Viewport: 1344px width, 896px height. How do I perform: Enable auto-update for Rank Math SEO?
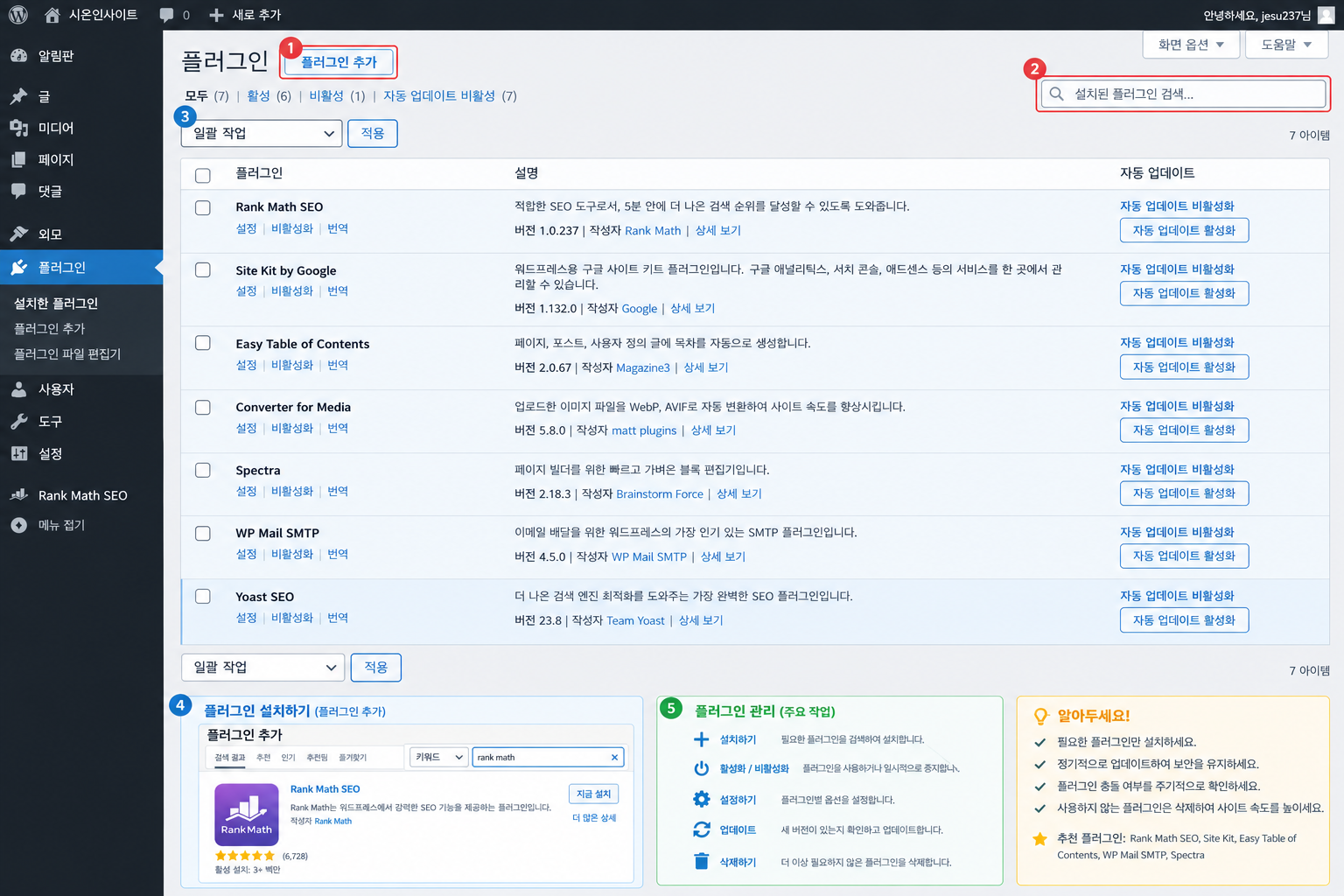(x=1184, y=230)
